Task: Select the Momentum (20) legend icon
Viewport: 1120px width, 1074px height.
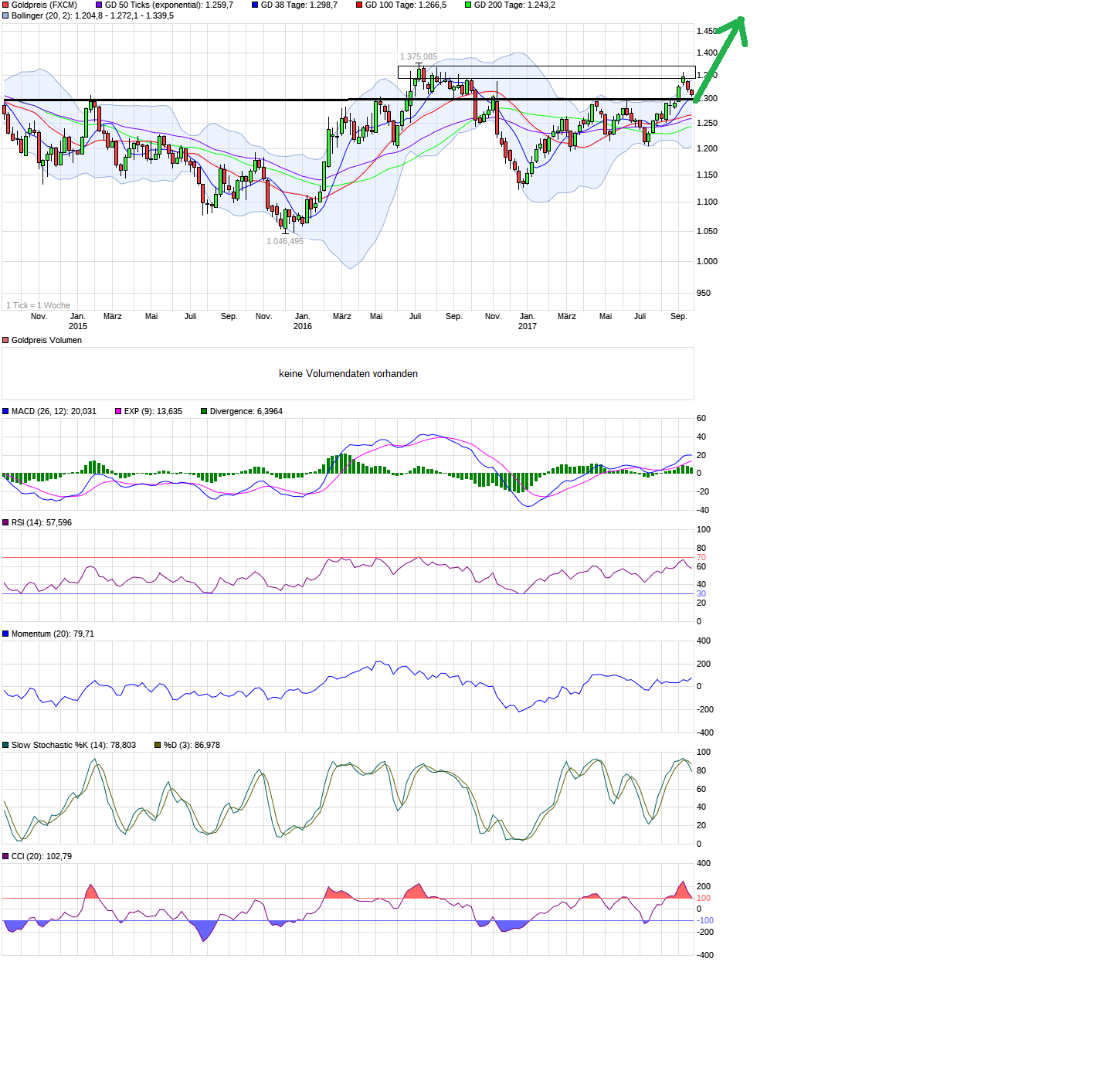Action: tap(5, 633)
